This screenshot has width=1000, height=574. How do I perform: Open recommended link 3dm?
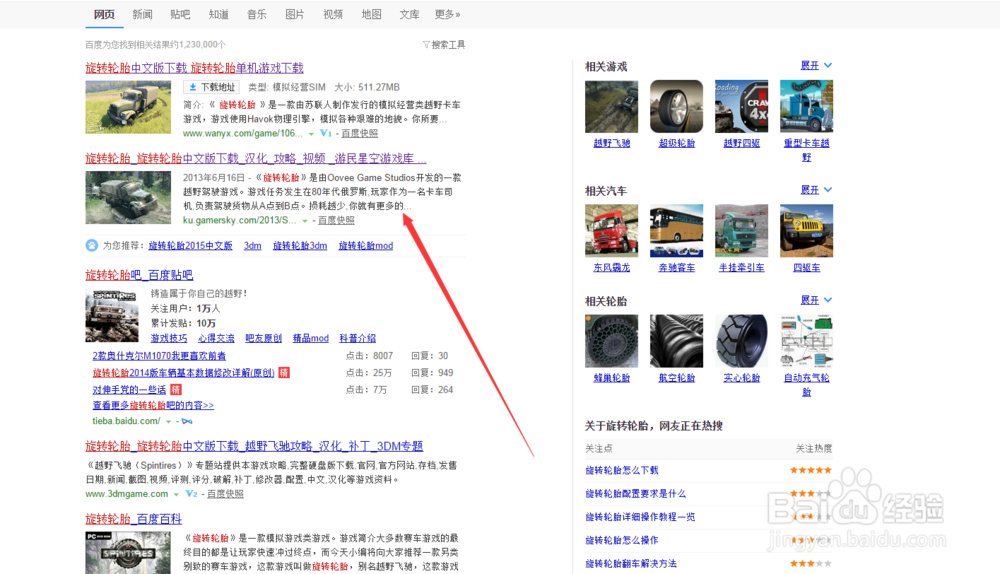point(253,246)
